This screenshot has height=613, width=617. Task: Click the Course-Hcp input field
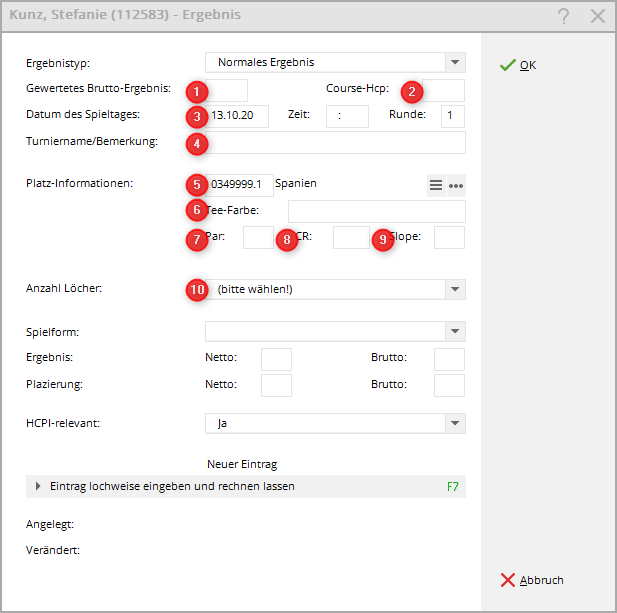click(444, 90)
